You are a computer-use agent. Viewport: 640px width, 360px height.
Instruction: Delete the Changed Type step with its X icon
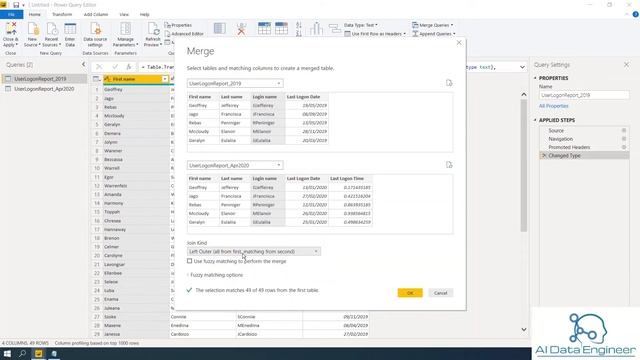544,156
